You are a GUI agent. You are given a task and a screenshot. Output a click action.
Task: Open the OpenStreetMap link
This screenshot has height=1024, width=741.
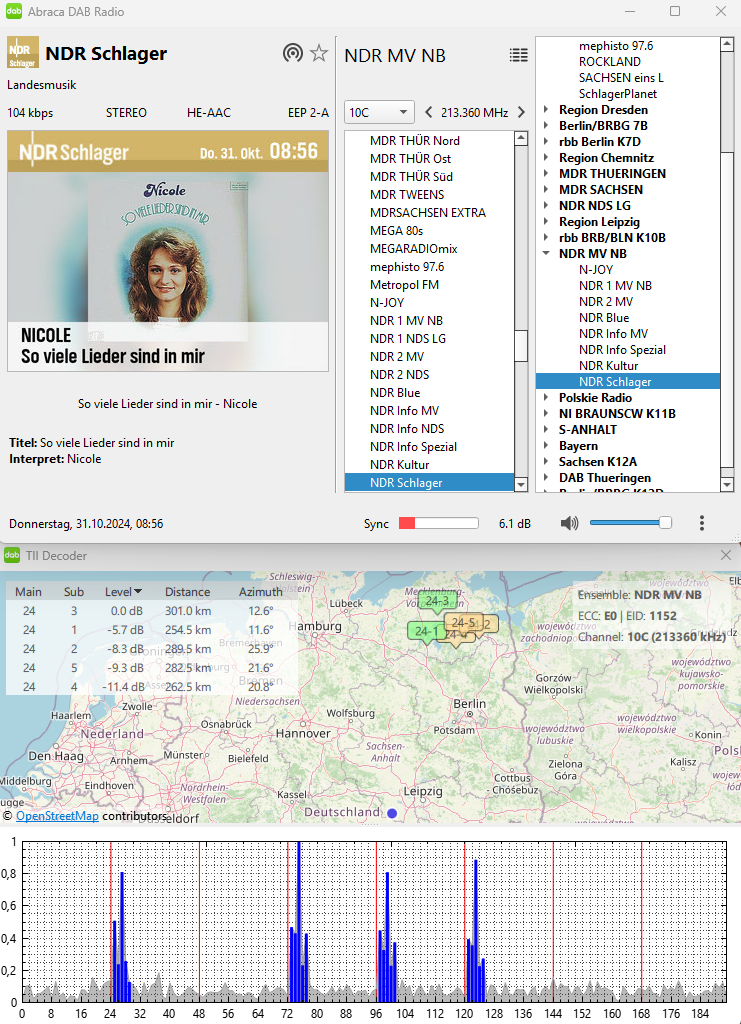(57, 816)
